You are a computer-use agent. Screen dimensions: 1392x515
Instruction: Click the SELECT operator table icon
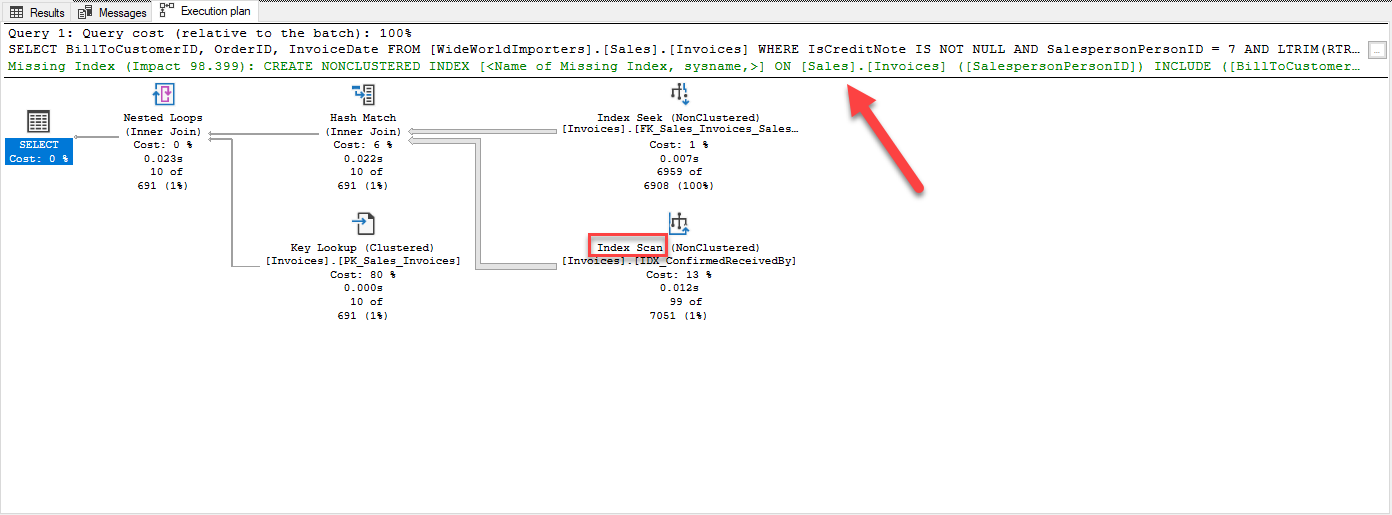click(x=38, y=122)
